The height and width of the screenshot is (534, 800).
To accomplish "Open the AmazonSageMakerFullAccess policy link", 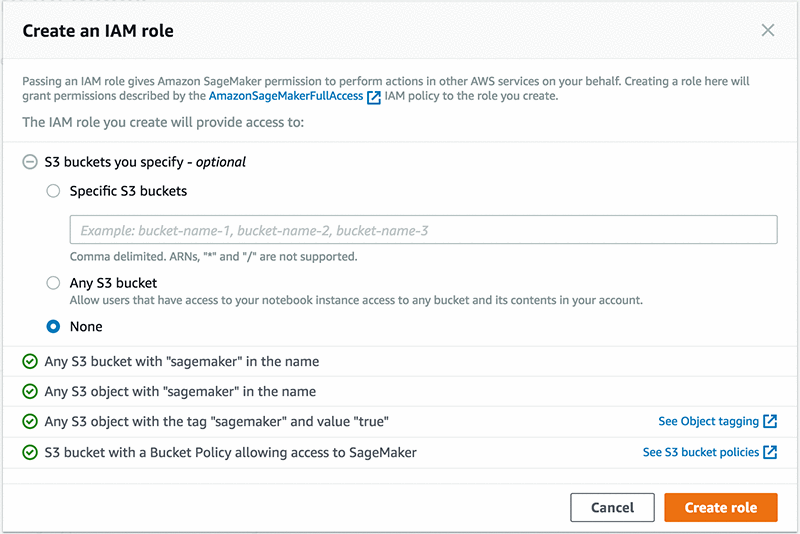I will [x=286, y=97].
